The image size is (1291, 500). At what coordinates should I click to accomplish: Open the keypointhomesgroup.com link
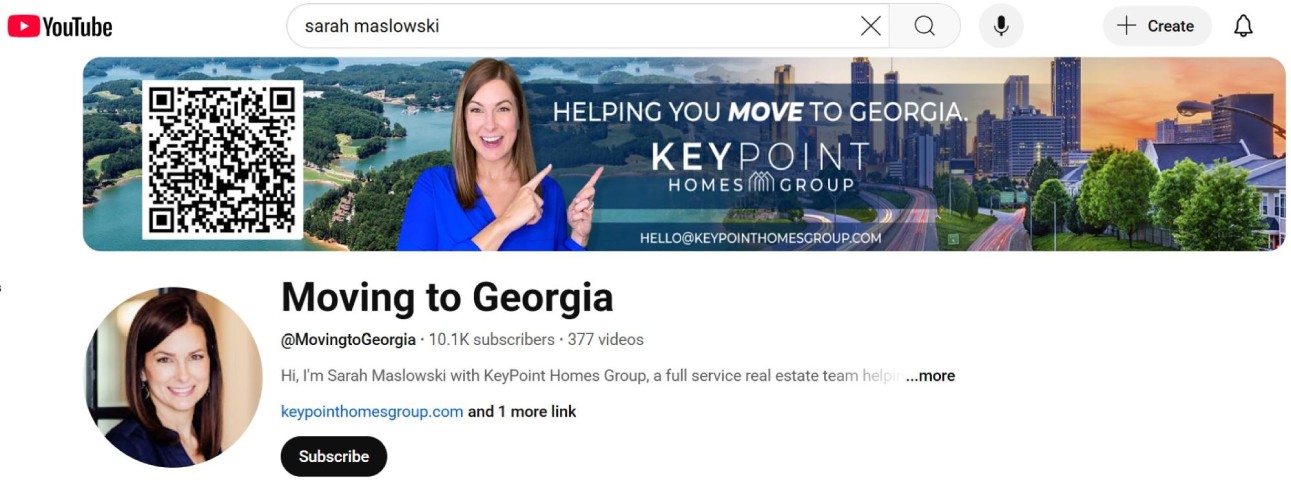372,411
